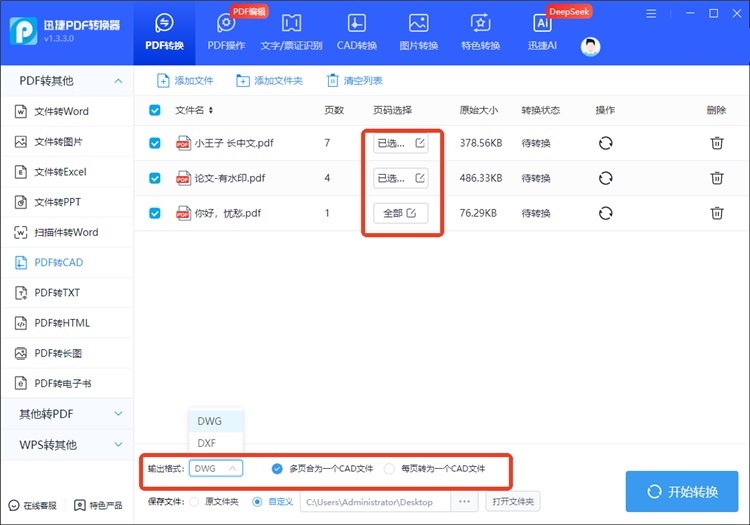Click 开始转换 button

coord(682,492)
